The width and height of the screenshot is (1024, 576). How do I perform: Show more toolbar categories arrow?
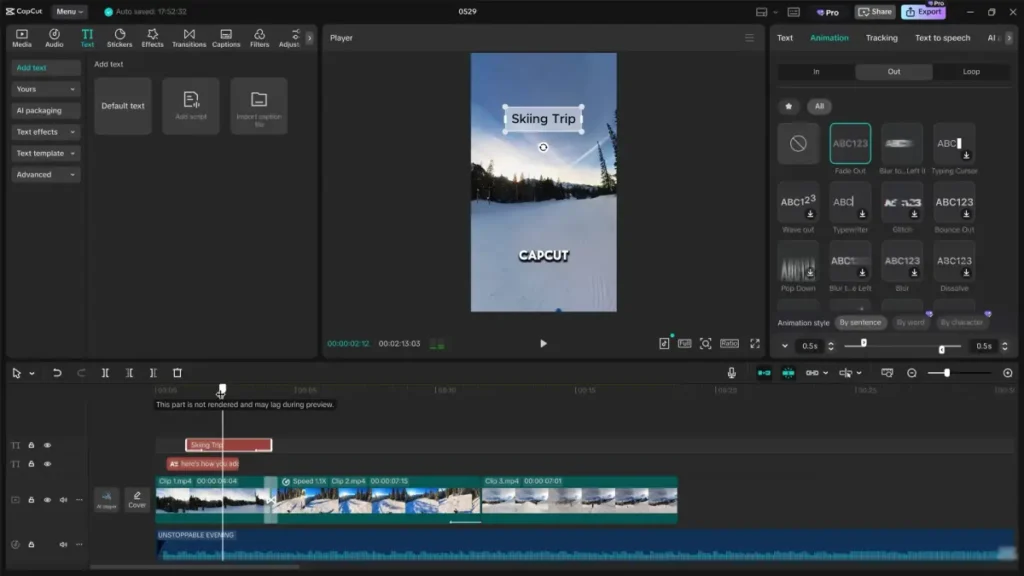(310, 38)
